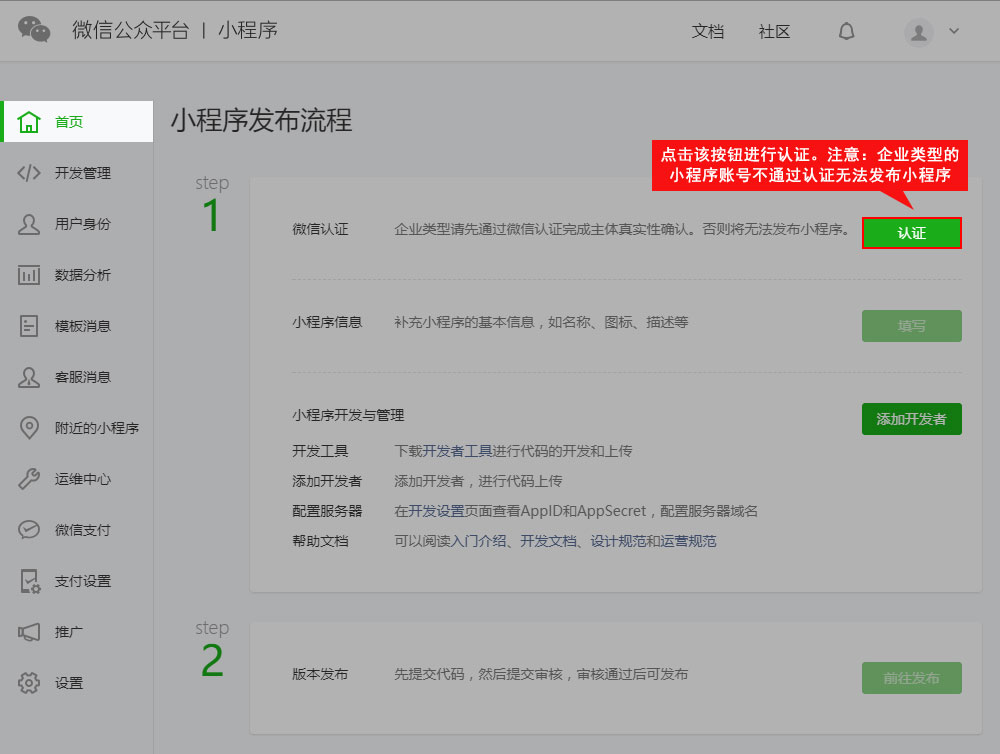Click the 前往发布 button
The image size is (1000, 754).
pyautogui.click(x=911, y=678)
